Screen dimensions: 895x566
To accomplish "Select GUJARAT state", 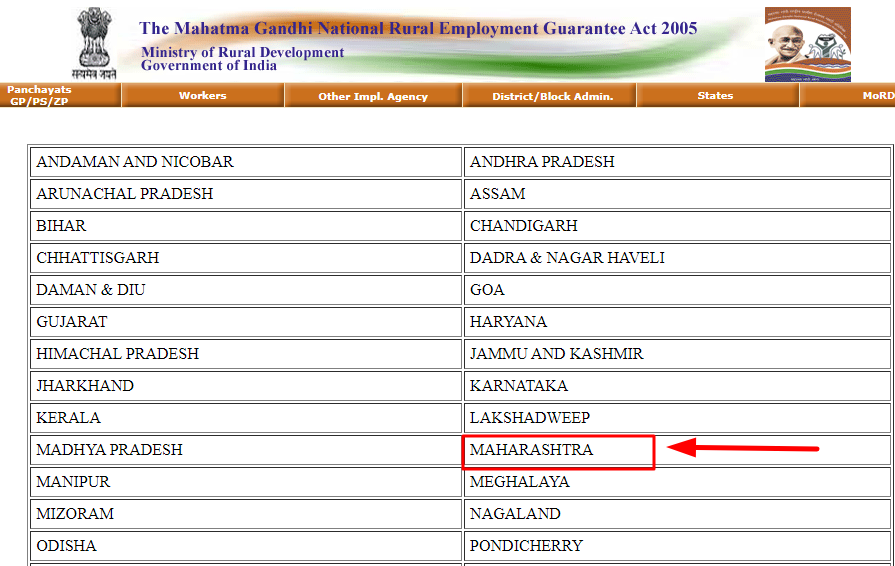I will coord(71,322).
